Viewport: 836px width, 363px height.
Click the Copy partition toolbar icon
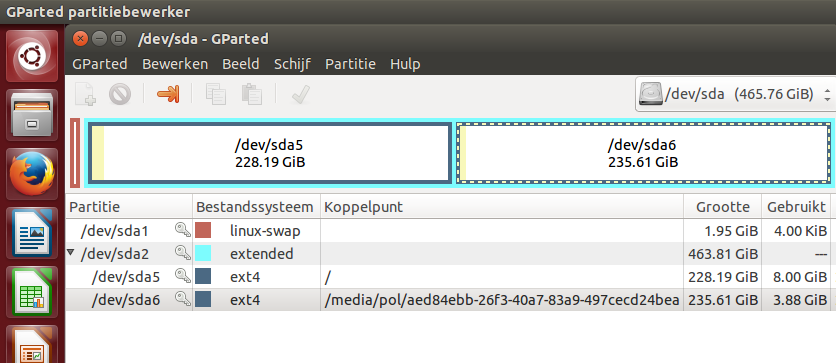(x=216, y=94)
